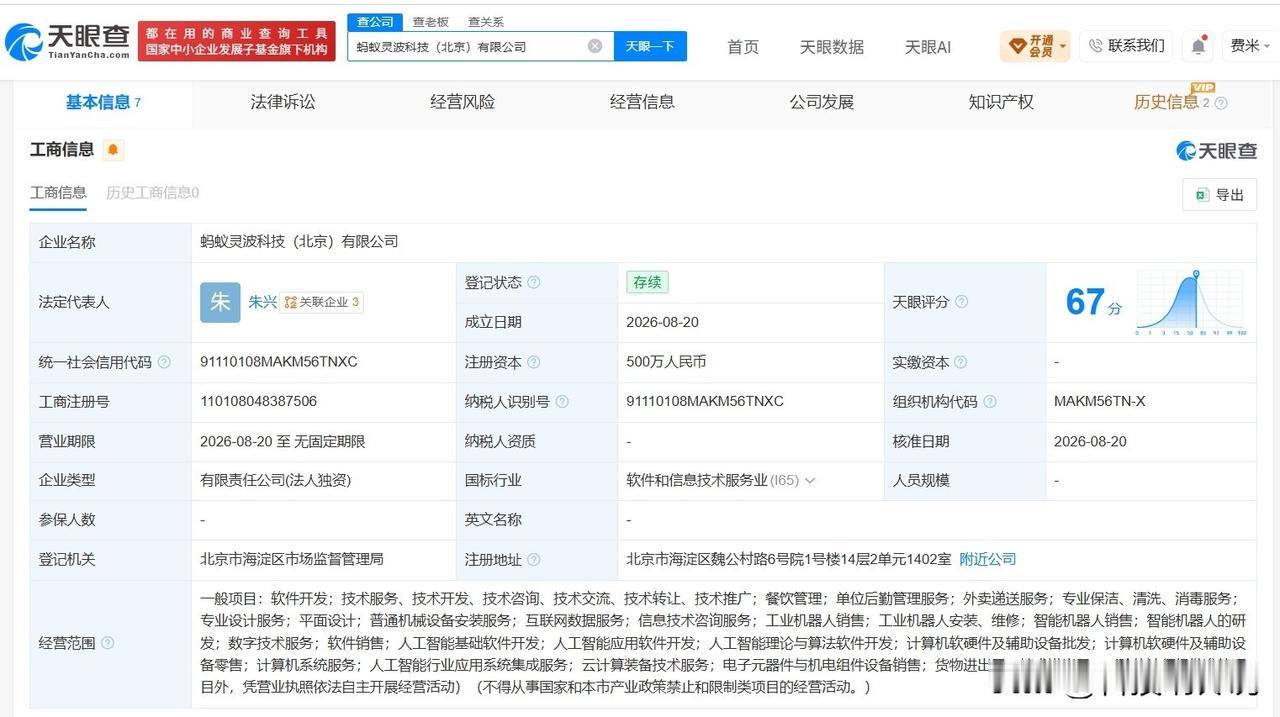
Task: Click the 67分 score value
Action: pyautogui.click(x=1093, y=302)
